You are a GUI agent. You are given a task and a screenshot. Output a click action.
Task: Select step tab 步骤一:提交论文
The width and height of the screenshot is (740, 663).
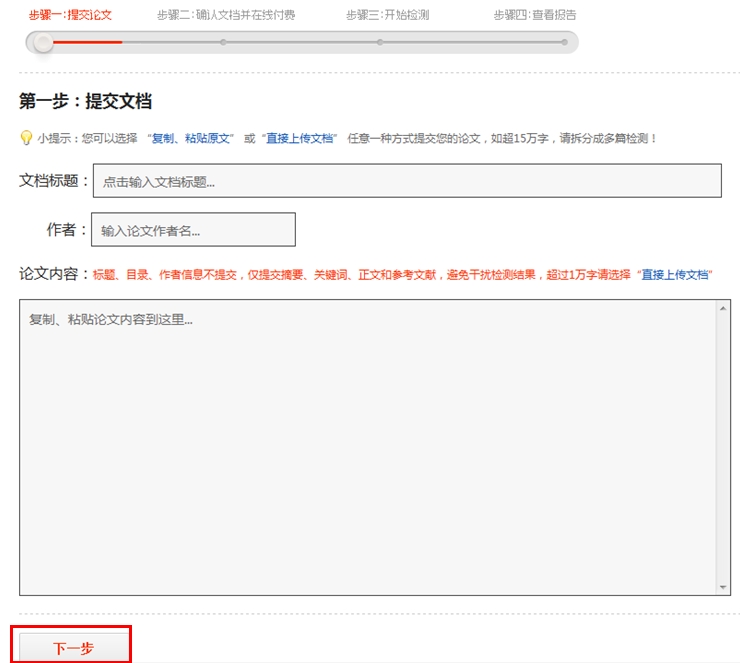[70, 15]
